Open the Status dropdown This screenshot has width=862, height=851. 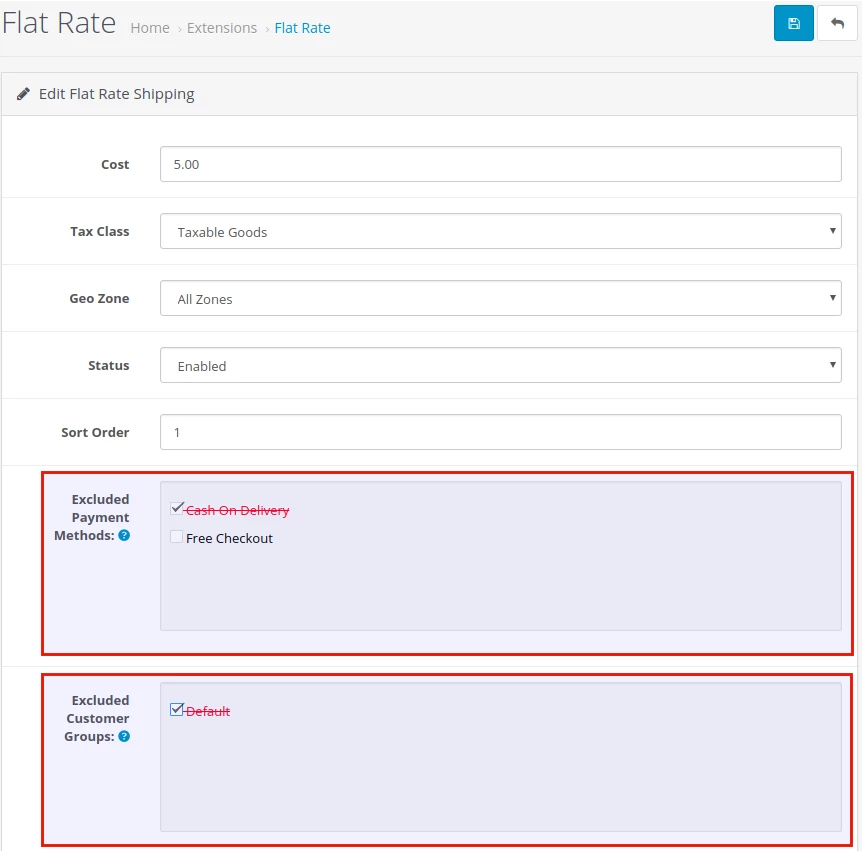[x=500, y=366]
